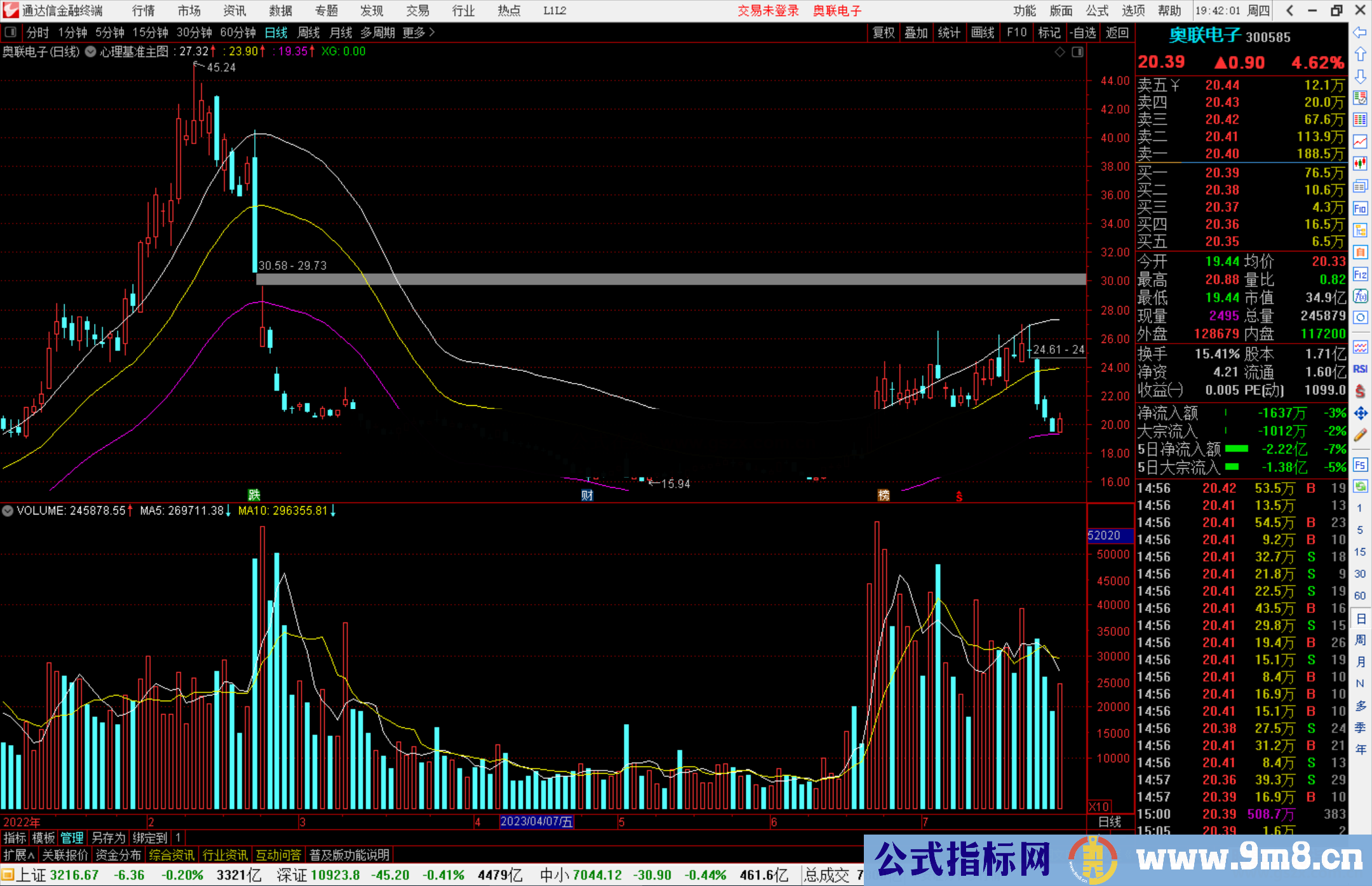The image size is (1372, 886).
Task: Toggle the 心理基准主图 indicator circle button
Action: 90,51
